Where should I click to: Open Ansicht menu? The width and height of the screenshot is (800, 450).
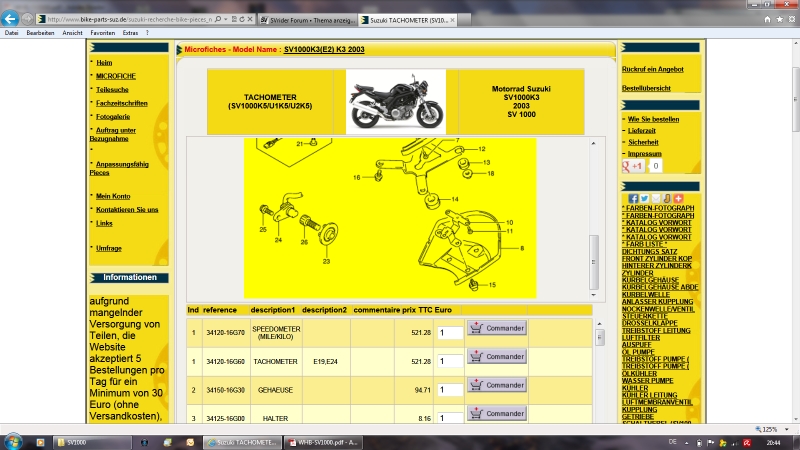point(72,33)
